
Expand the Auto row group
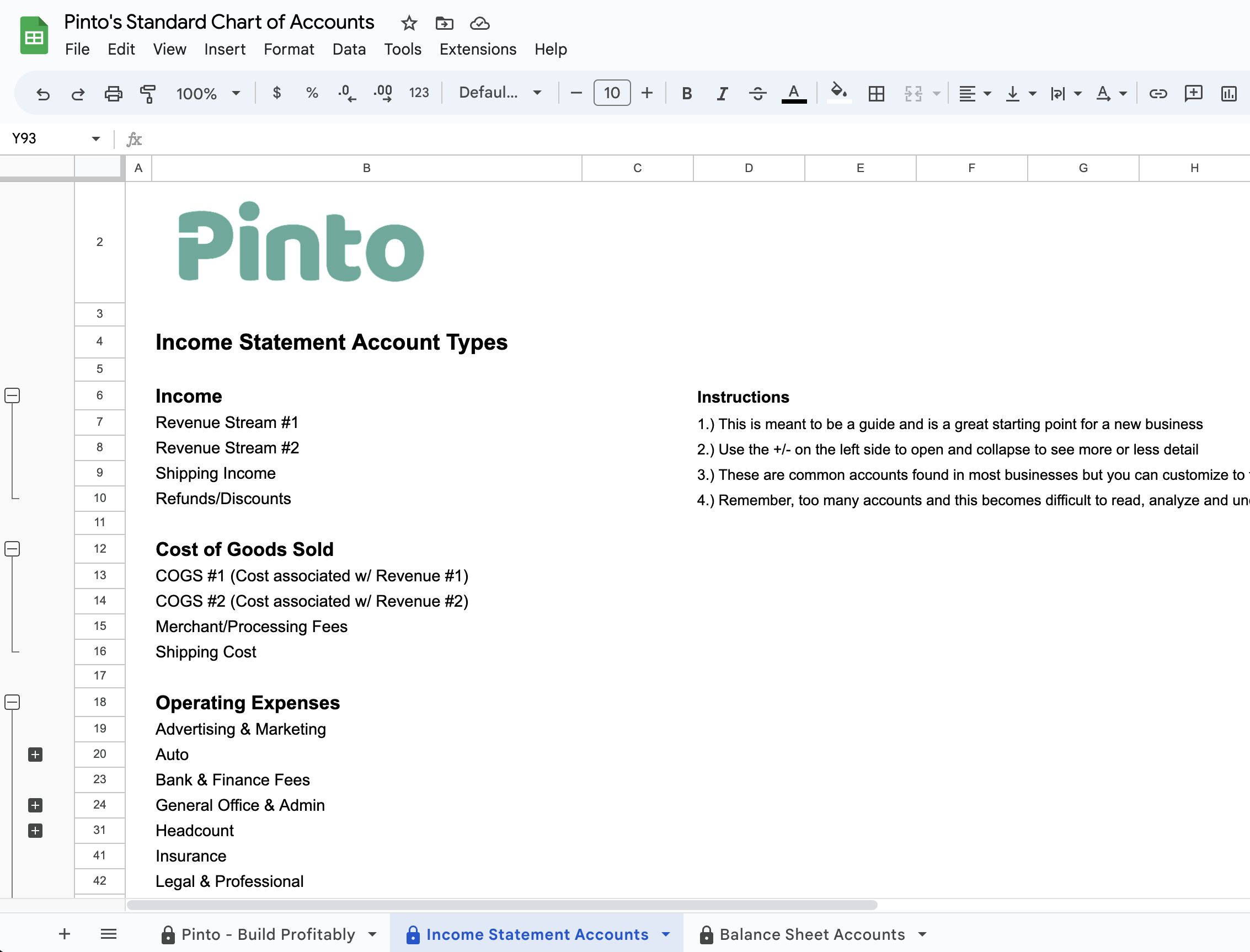(35, 754)
